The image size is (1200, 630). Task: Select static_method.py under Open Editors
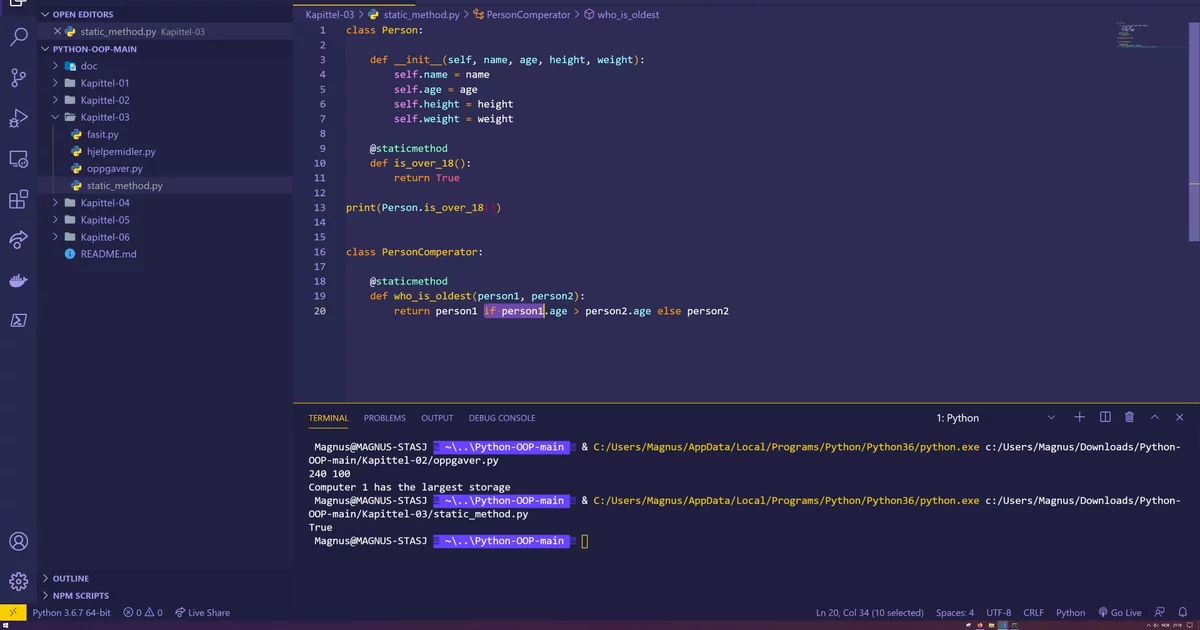pos(165,31)
